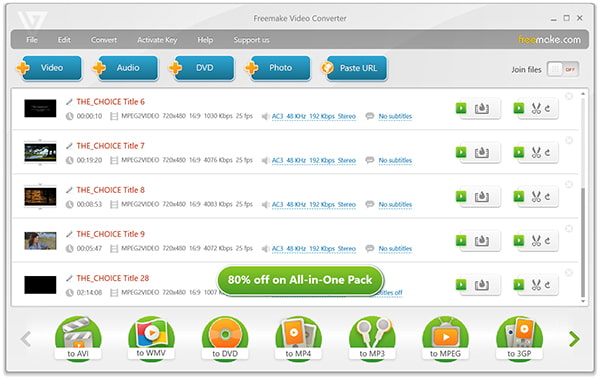Rename THE_CHOICE Title 8 with pencil icon
The width and height of the screenshot is (600, 379).
pyautogui.click(x=69, y=190)
